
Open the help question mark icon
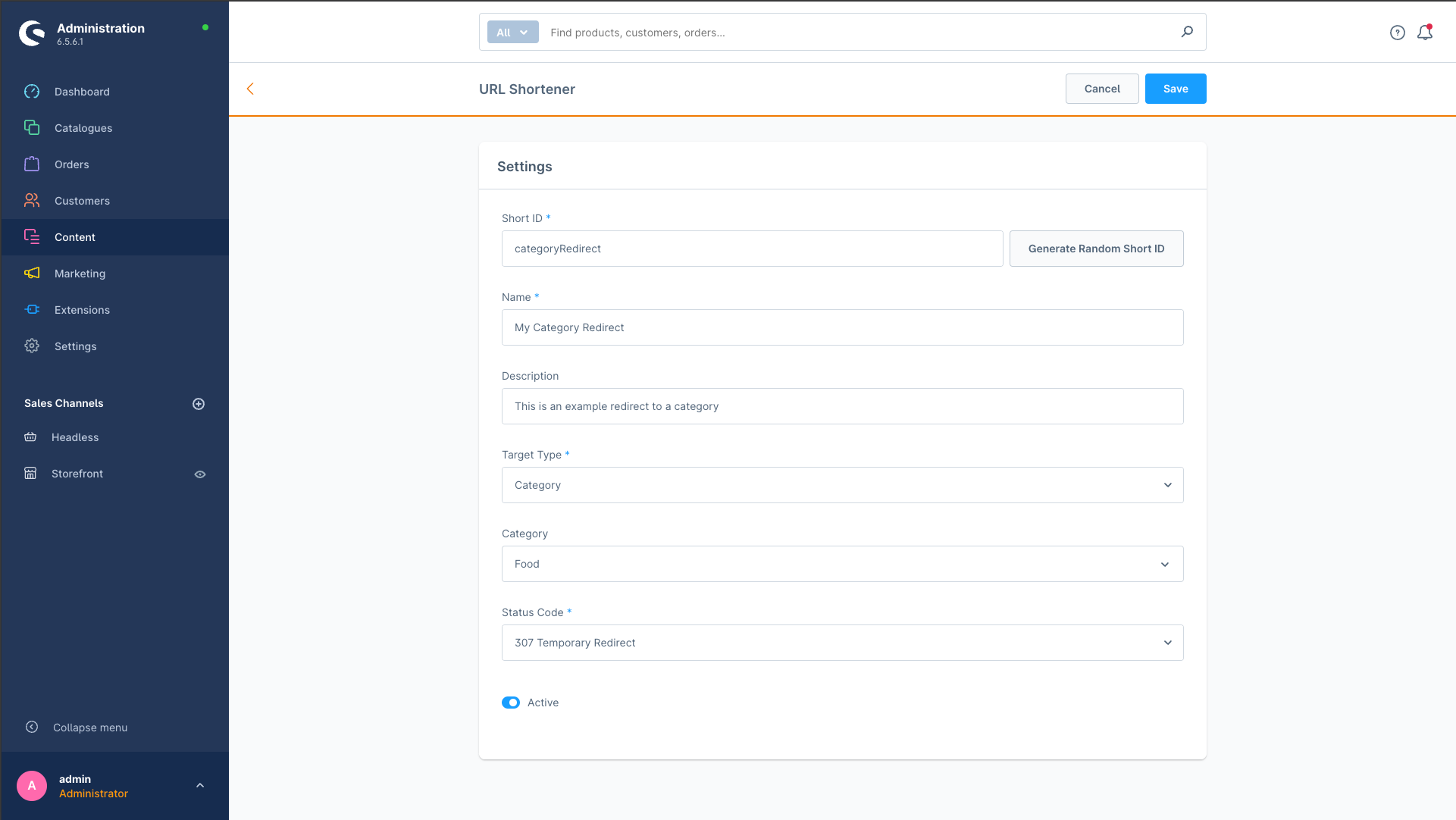click(x=1398, y=33)
